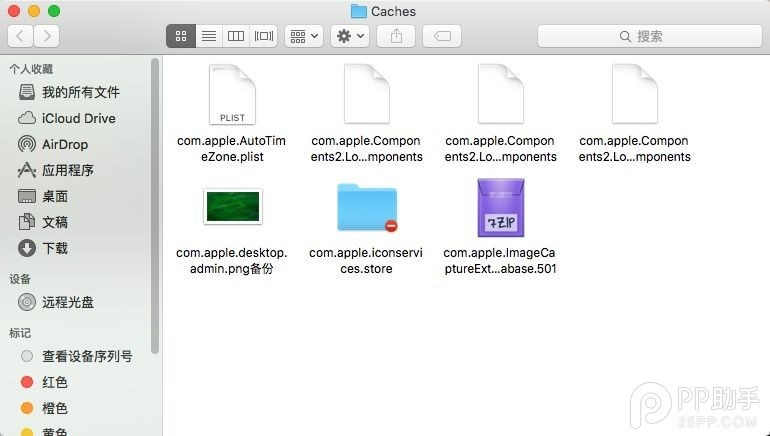Click the 个人收藏 section header
Viewport: 770px width, 436px height.
(x=31, y=69)
